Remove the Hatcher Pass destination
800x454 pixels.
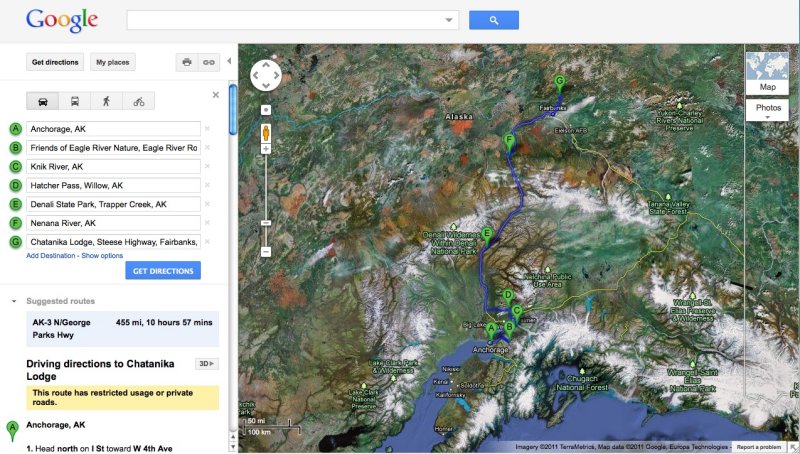tap(207, 185)
